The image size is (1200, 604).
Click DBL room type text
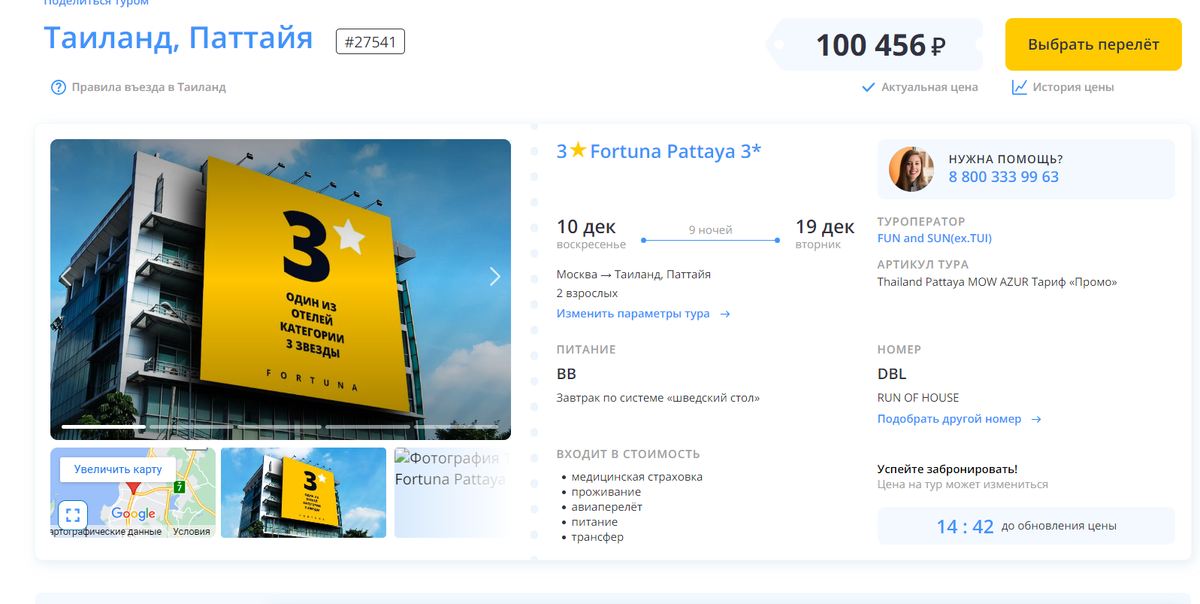point(892,374)
